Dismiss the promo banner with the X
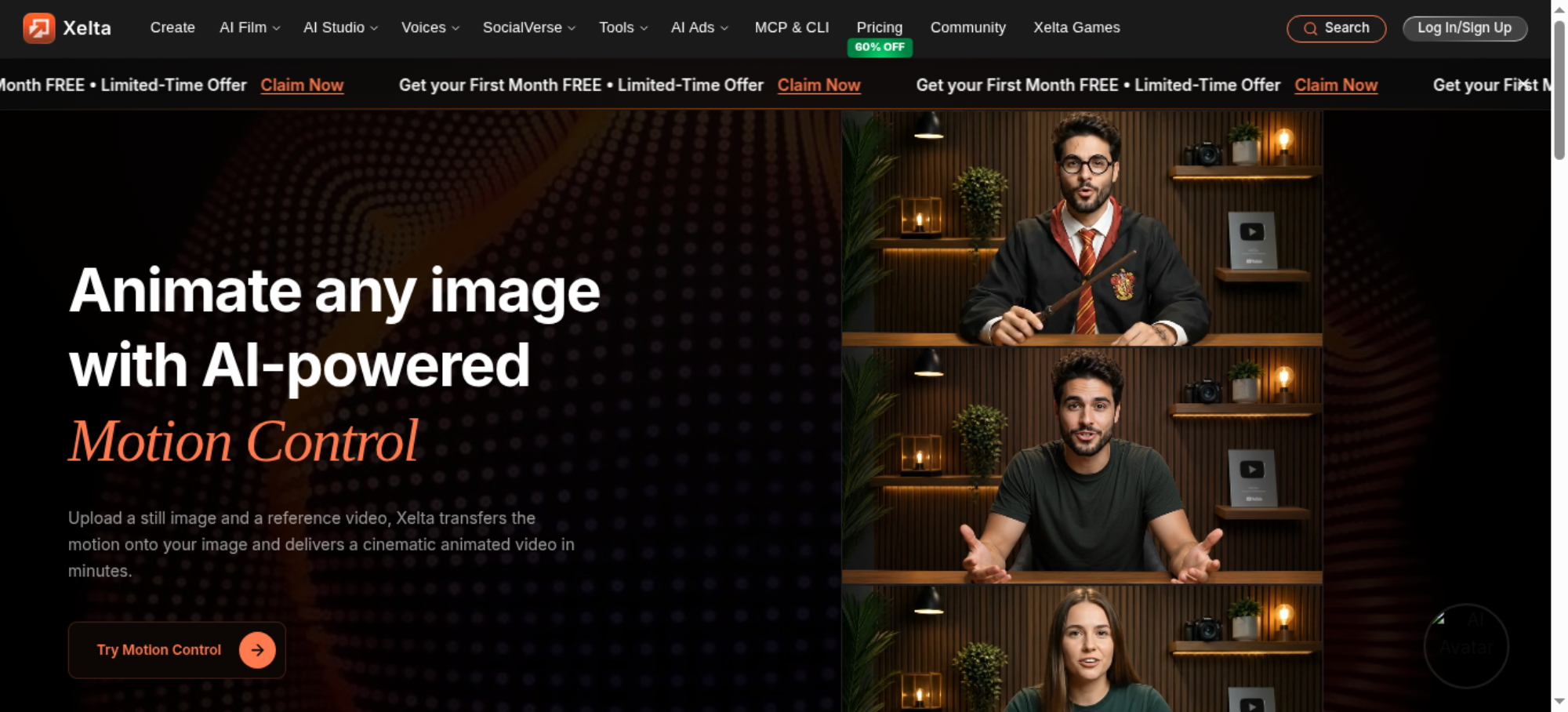 [x=1524, y=85]
